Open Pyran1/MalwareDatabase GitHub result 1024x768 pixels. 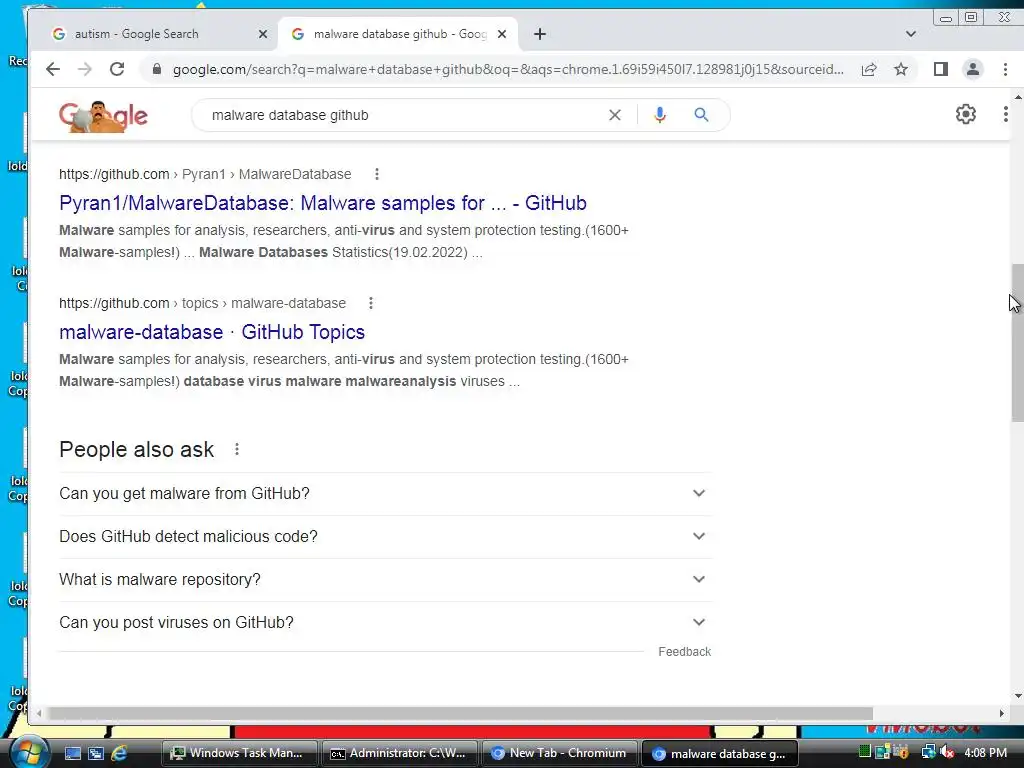coord(323,203)
